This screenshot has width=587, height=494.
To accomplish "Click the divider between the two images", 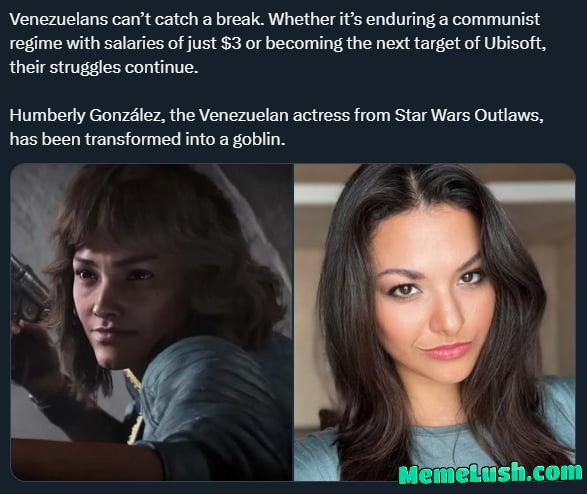I will click(x=293, y=322).
